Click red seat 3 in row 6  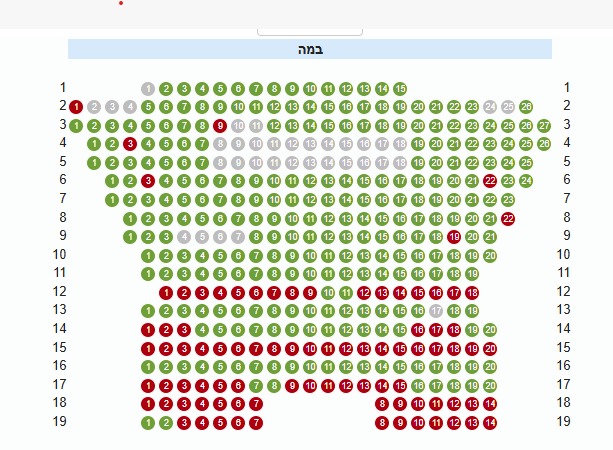coord(148,181)
